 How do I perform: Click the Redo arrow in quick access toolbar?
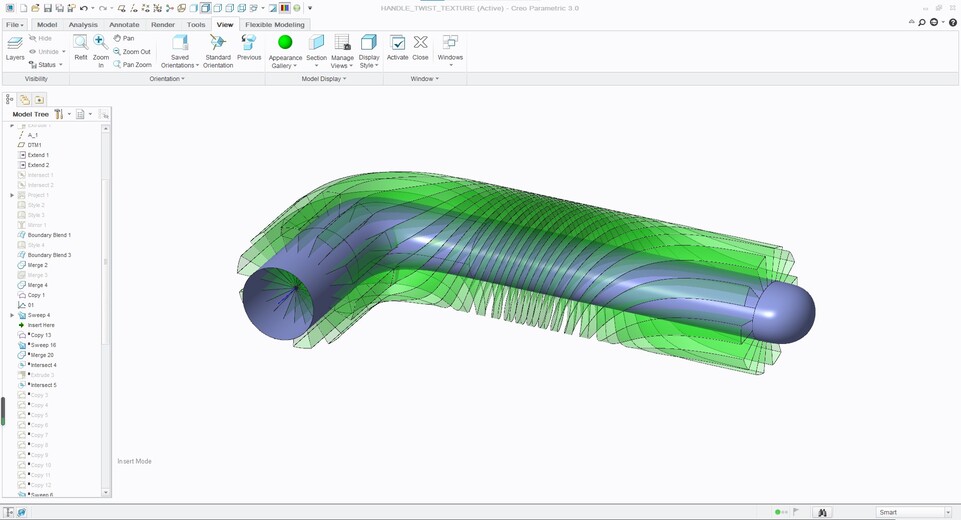102,8
